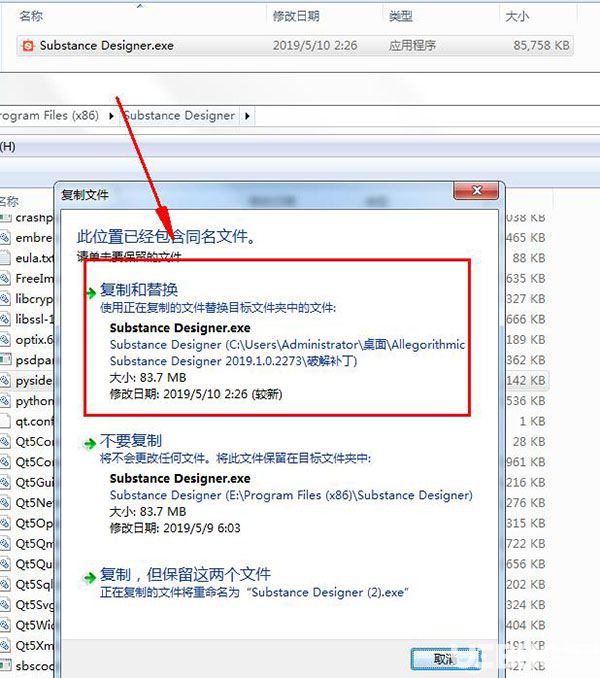
Task: Click the Qt5Op file icon
Action: tap(5, 523)
